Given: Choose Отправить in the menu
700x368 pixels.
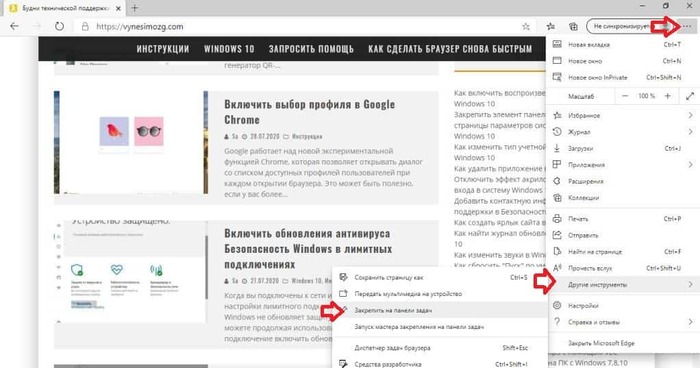Looking at the screenshot, I should [x=623, y=235].
